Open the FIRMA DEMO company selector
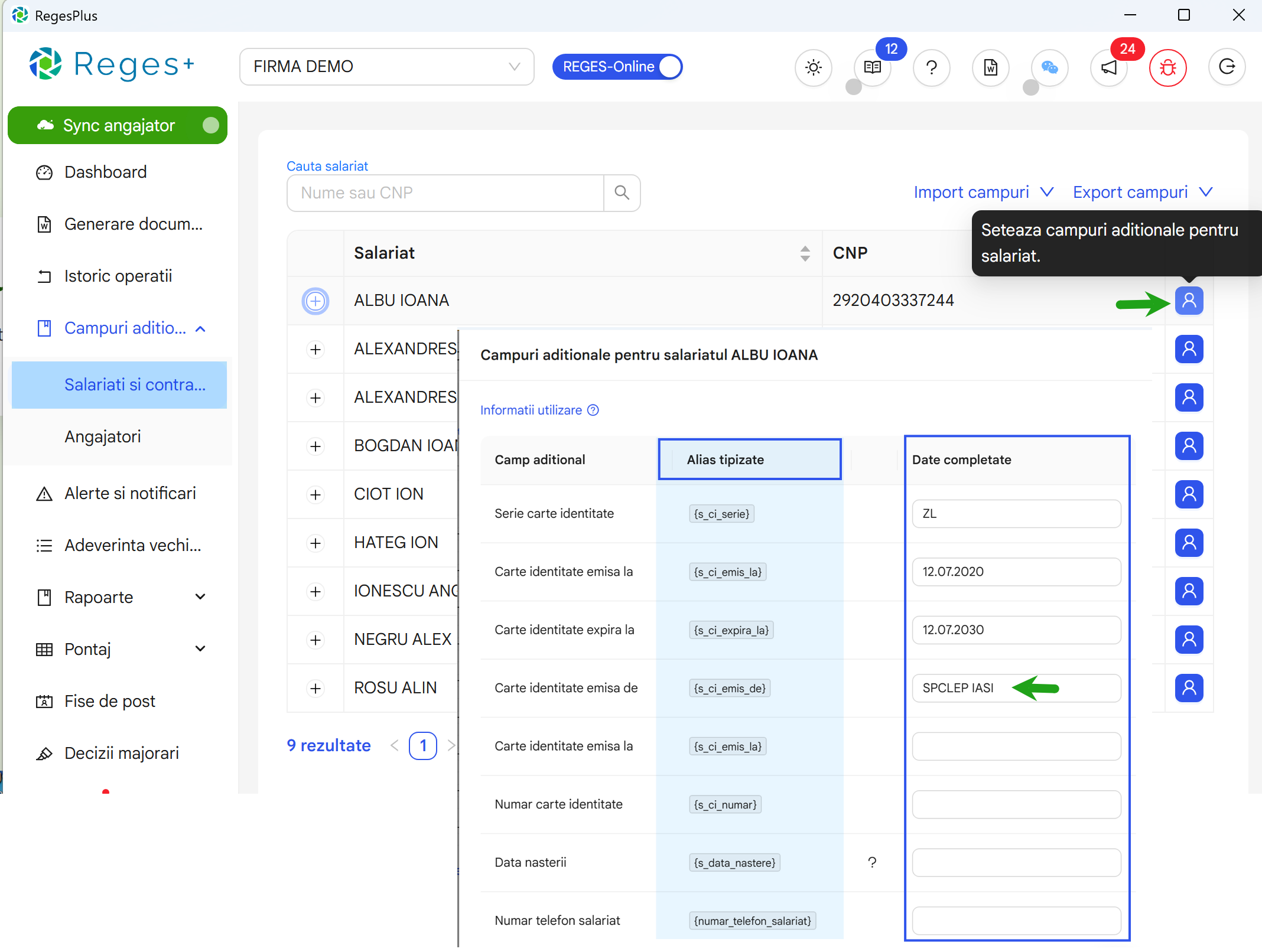The image size is (1262, 952). (x=387, y=66)
